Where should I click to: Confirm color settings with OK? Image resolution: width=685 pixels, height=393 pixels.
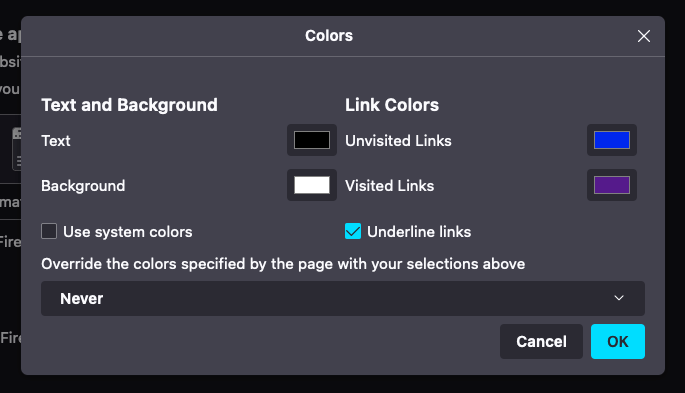pos(618,341)
